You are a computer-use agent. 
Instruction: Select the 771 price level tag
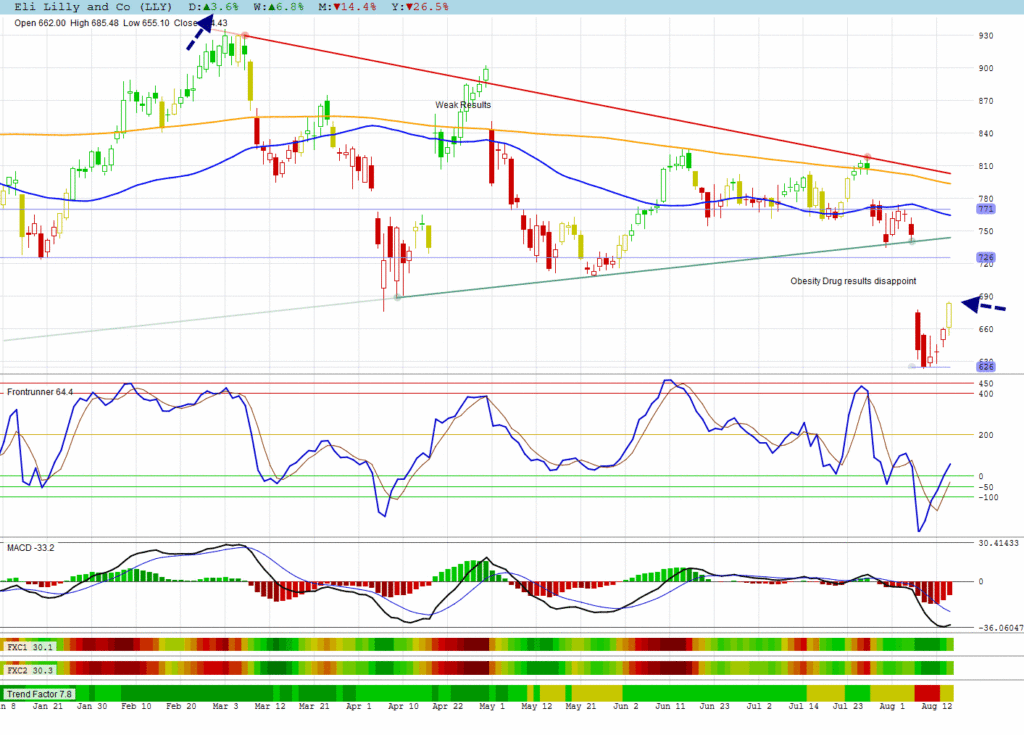point(985,209)
